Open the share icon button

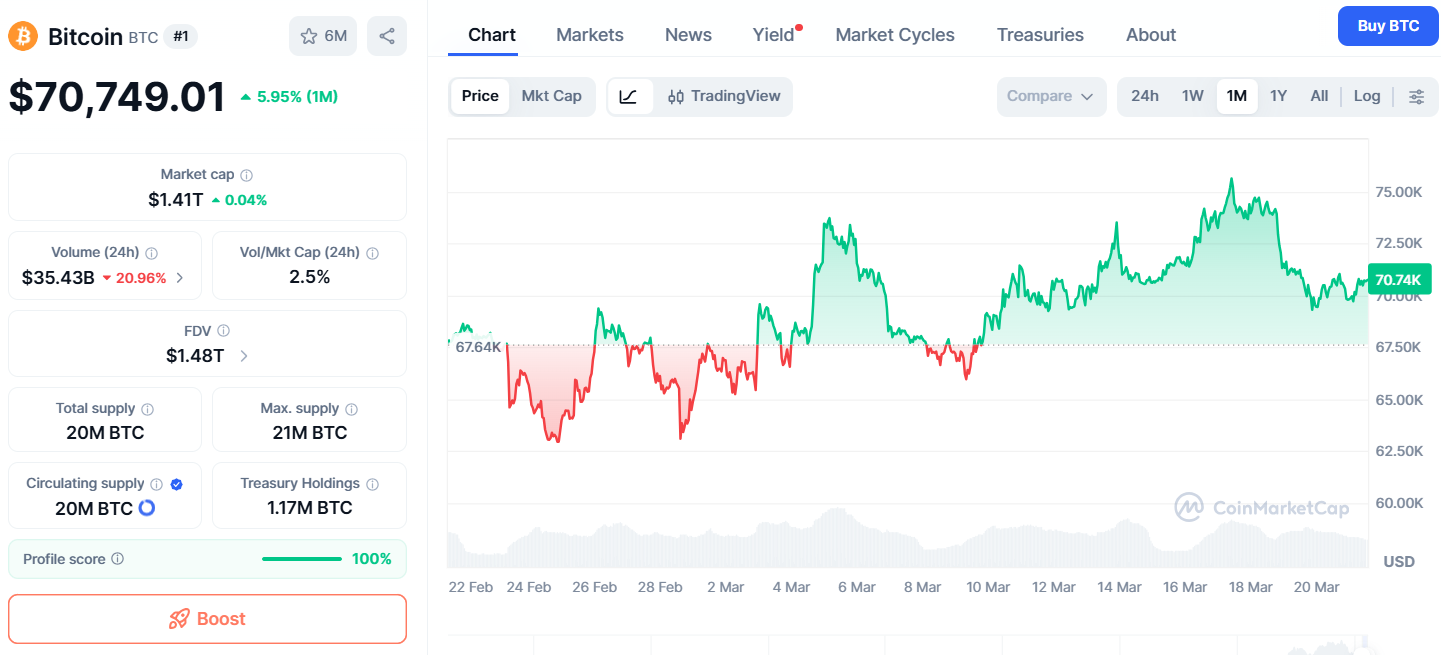pos(387,36)
